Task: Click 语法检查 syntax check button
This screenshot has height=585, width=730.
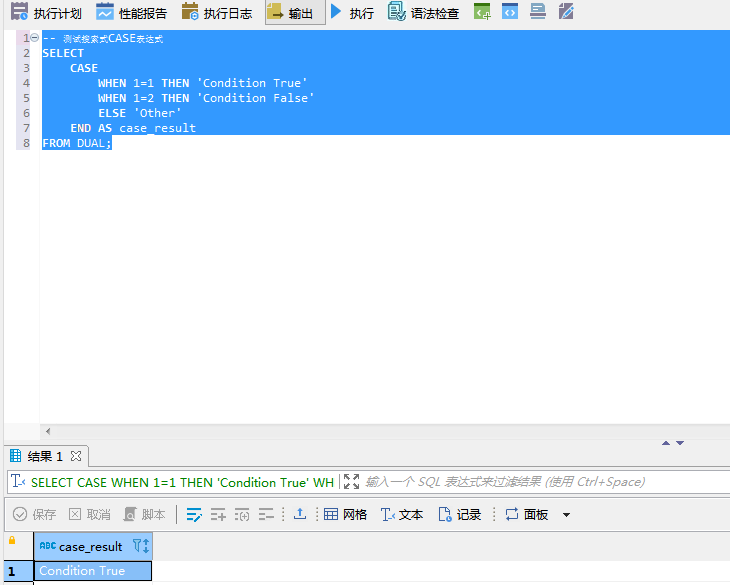Action: coord(424,13)
